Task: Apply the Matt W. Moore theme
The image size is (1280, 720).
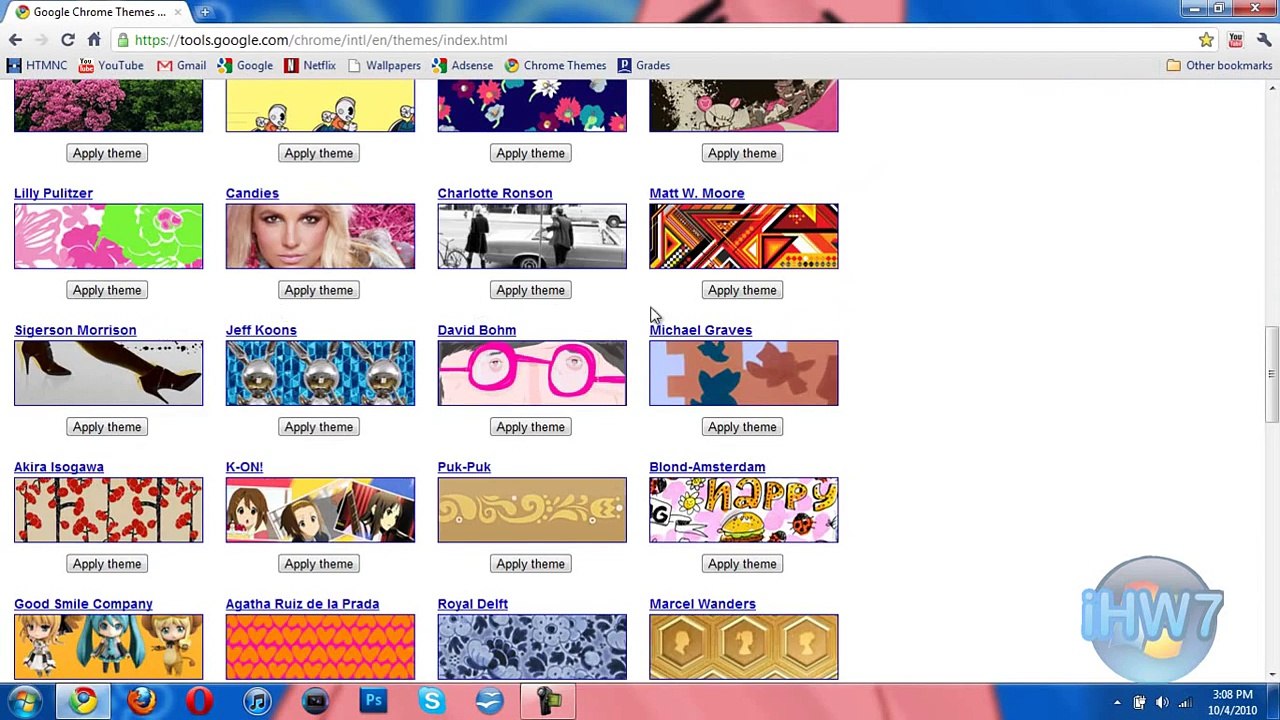Action: pyautogui.click(x=743, y=290)
